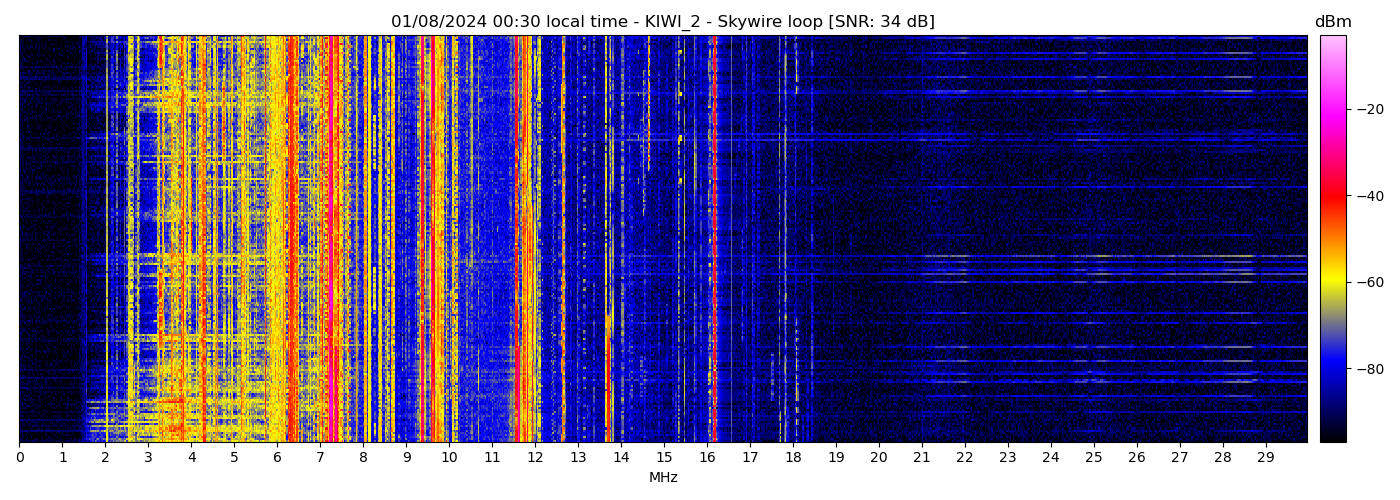Select the 10 MHz axis tick label

pos(449,458)
